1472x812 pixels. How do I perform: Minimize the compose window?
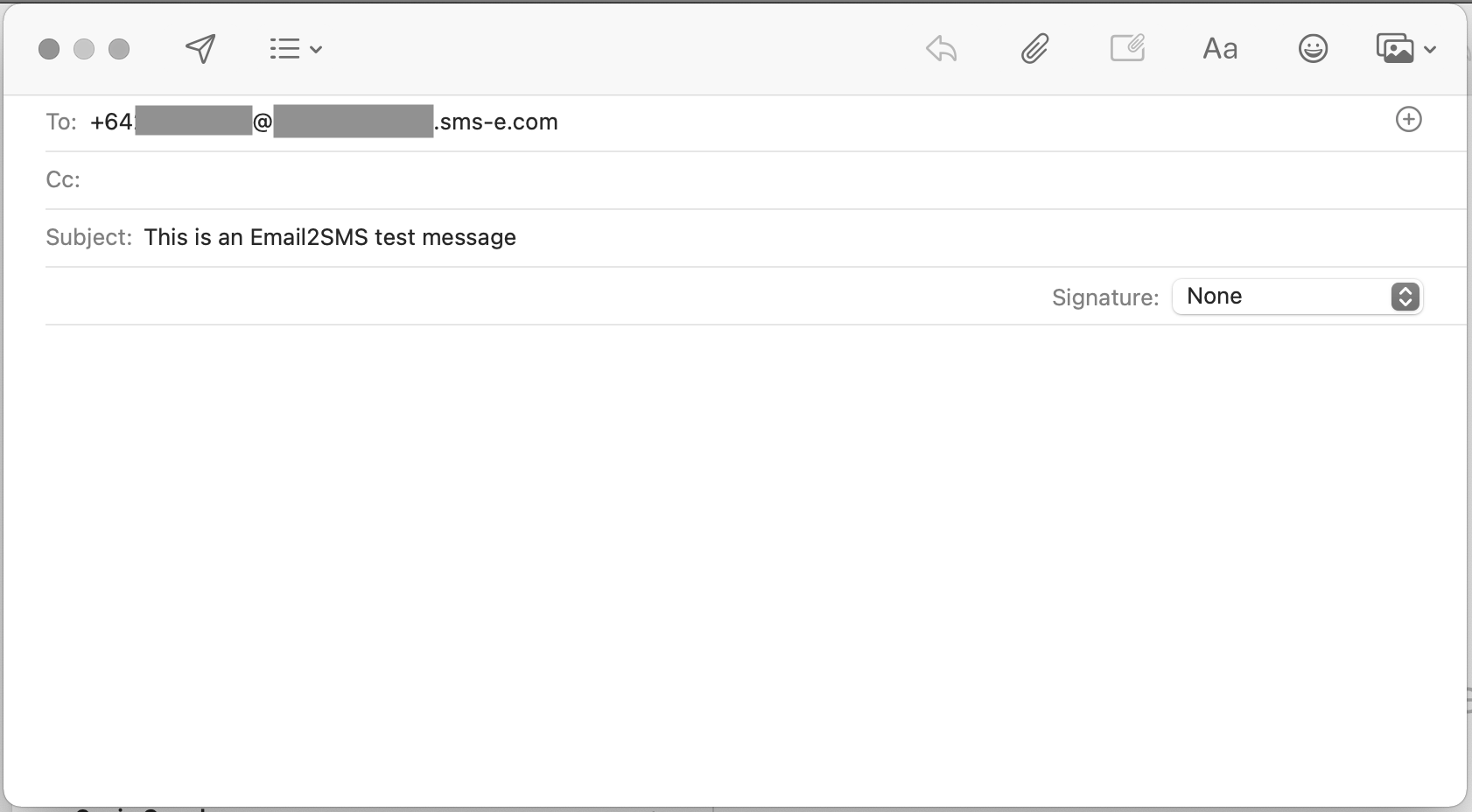(x=84, y=49)
